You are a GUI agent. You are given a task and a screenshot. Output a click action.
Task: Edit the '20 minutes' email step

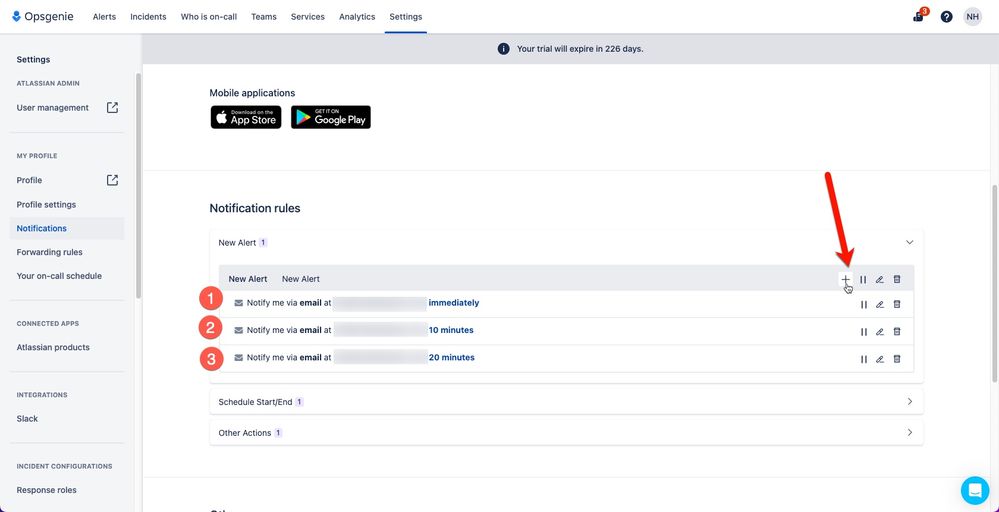click(x=880, y=359)
